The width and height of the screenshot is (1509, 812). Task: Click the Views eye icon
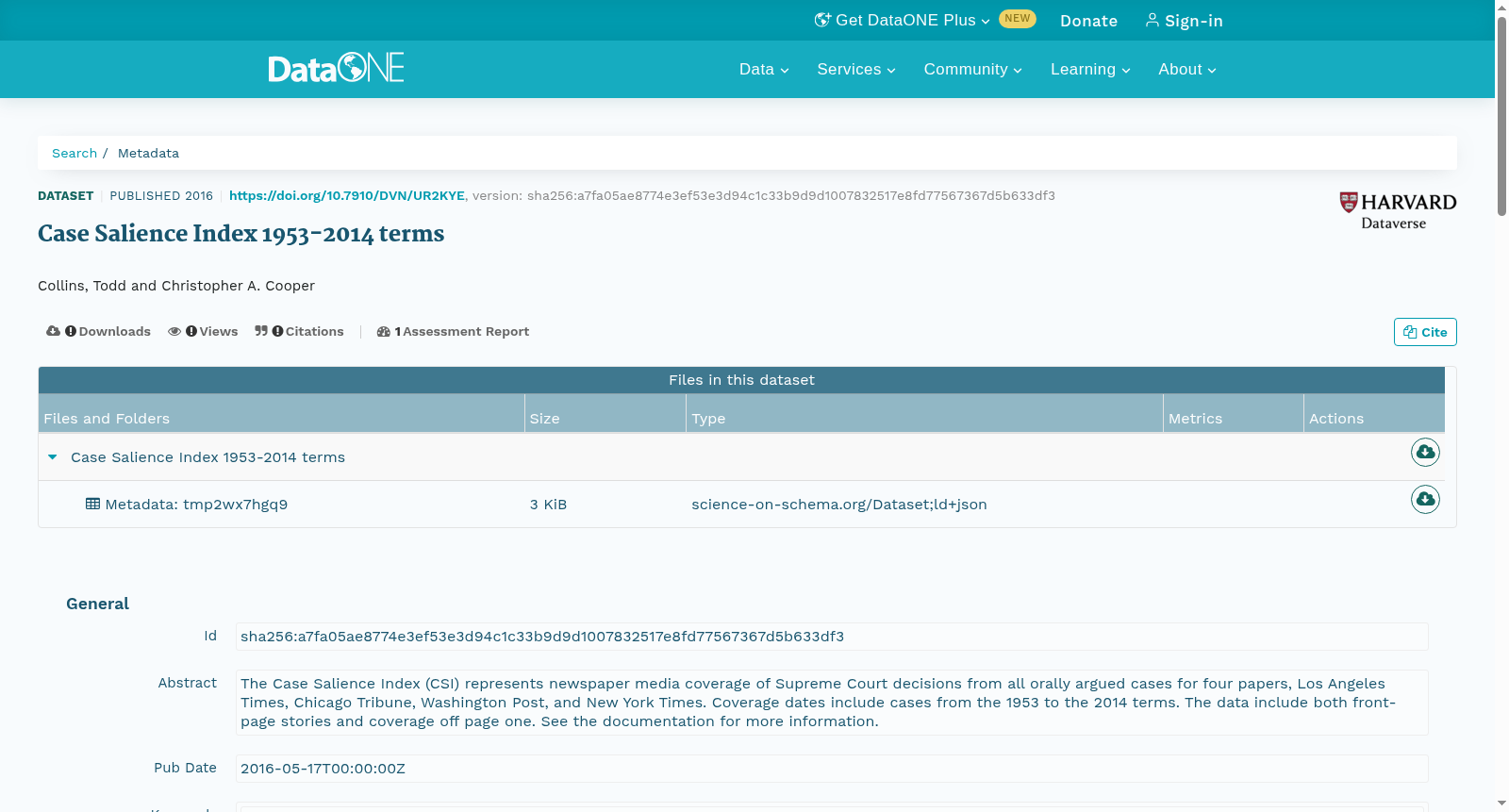174,331
